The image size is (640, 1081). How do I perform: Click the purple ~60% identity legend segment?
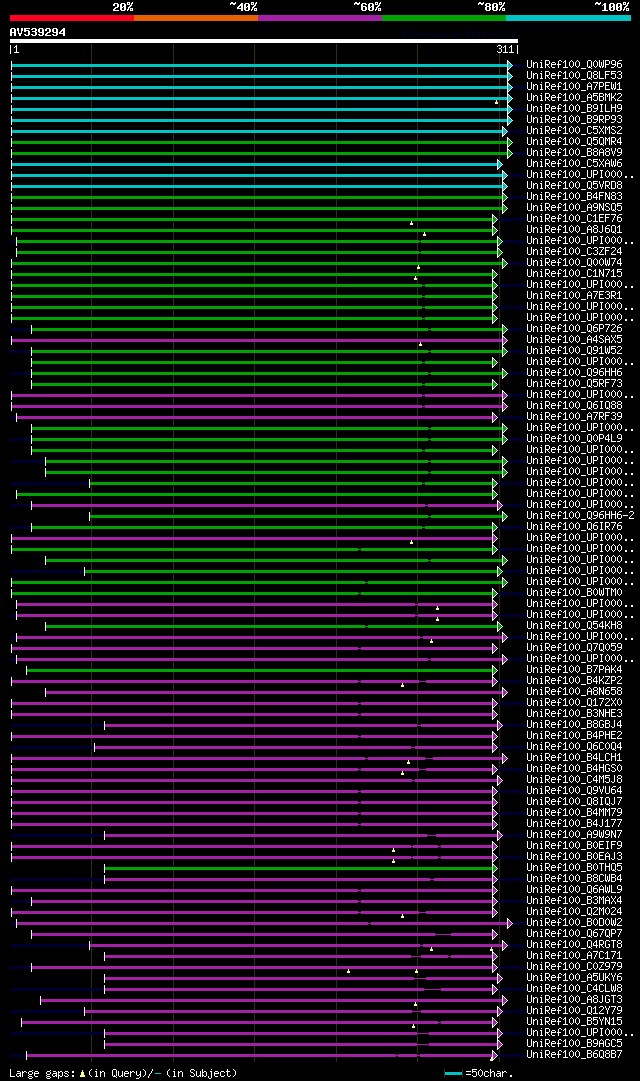pos(320,18)
